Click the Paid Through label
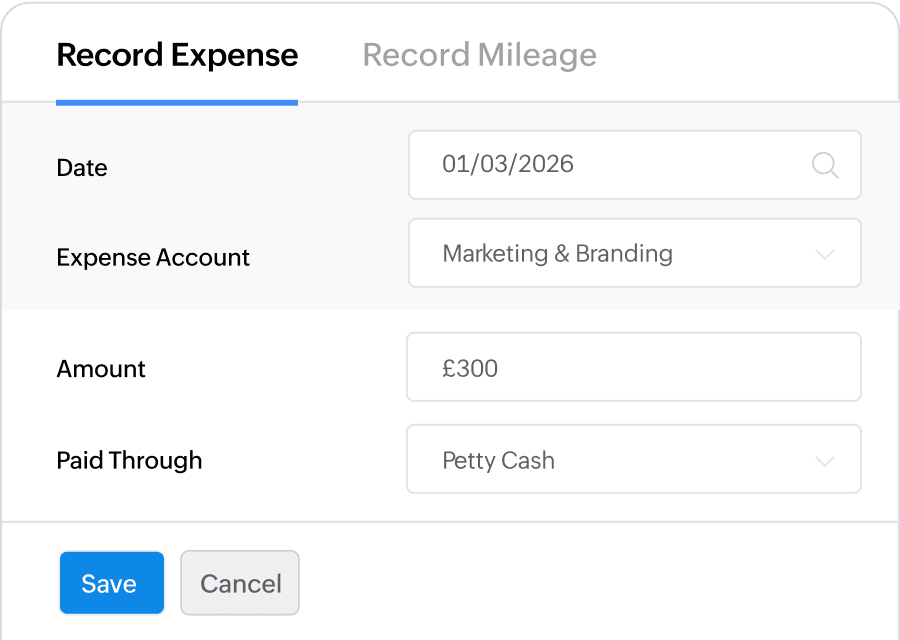The image size is (900, 640). tap(129, 460)
